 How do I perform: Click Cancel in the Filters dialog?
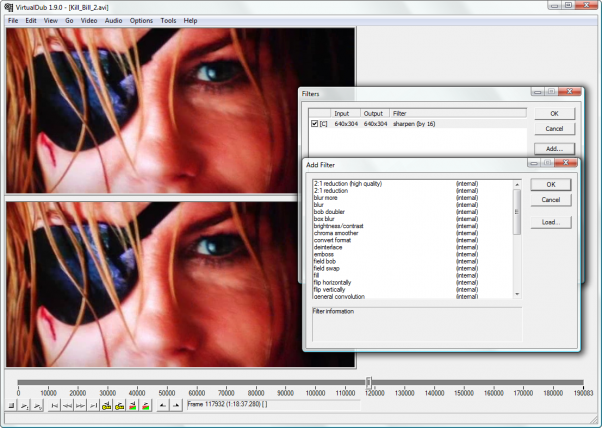click(554, 129)
